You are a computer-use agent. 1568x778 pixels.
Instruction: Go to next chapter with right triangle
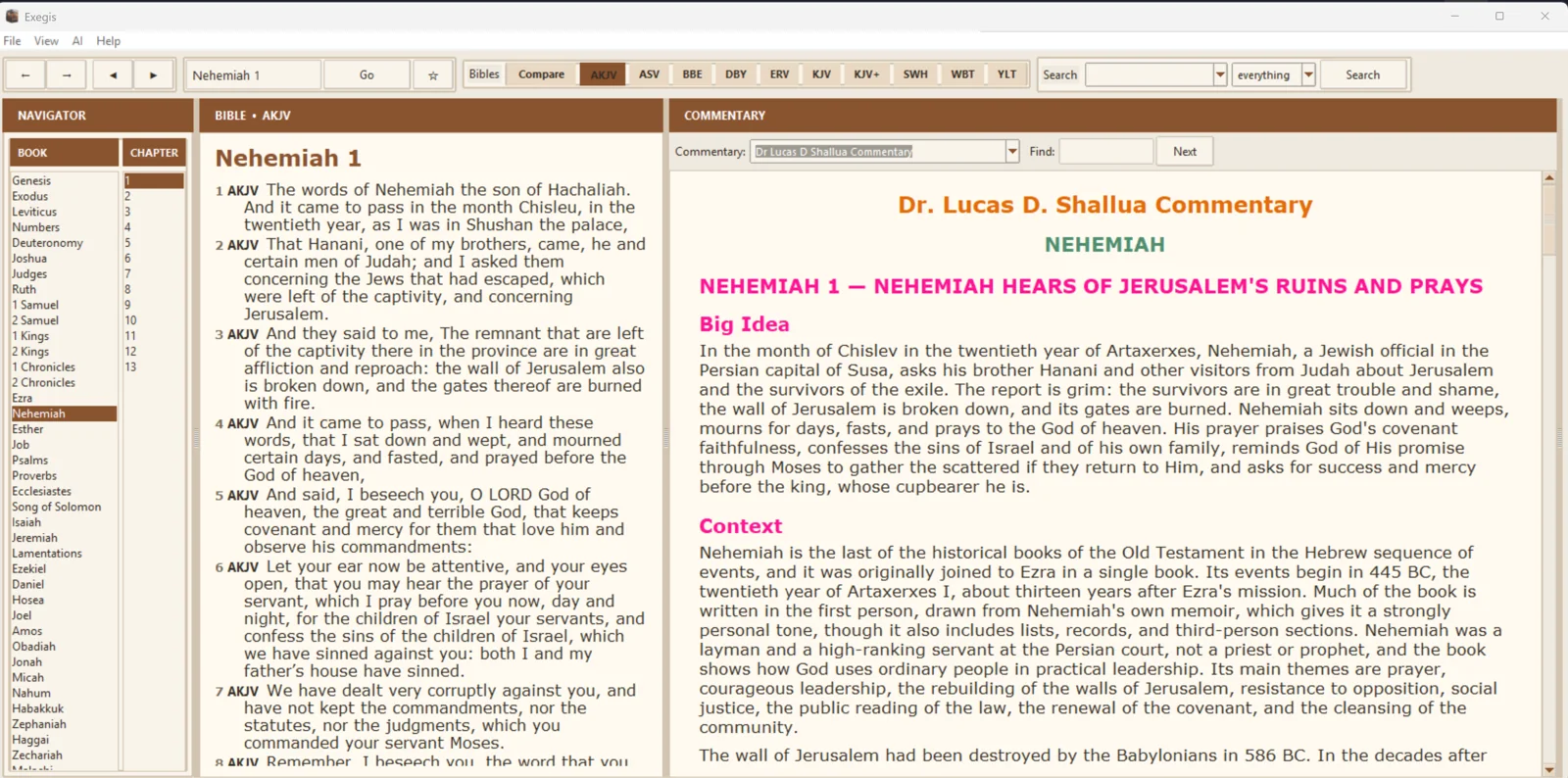(153, 74)
